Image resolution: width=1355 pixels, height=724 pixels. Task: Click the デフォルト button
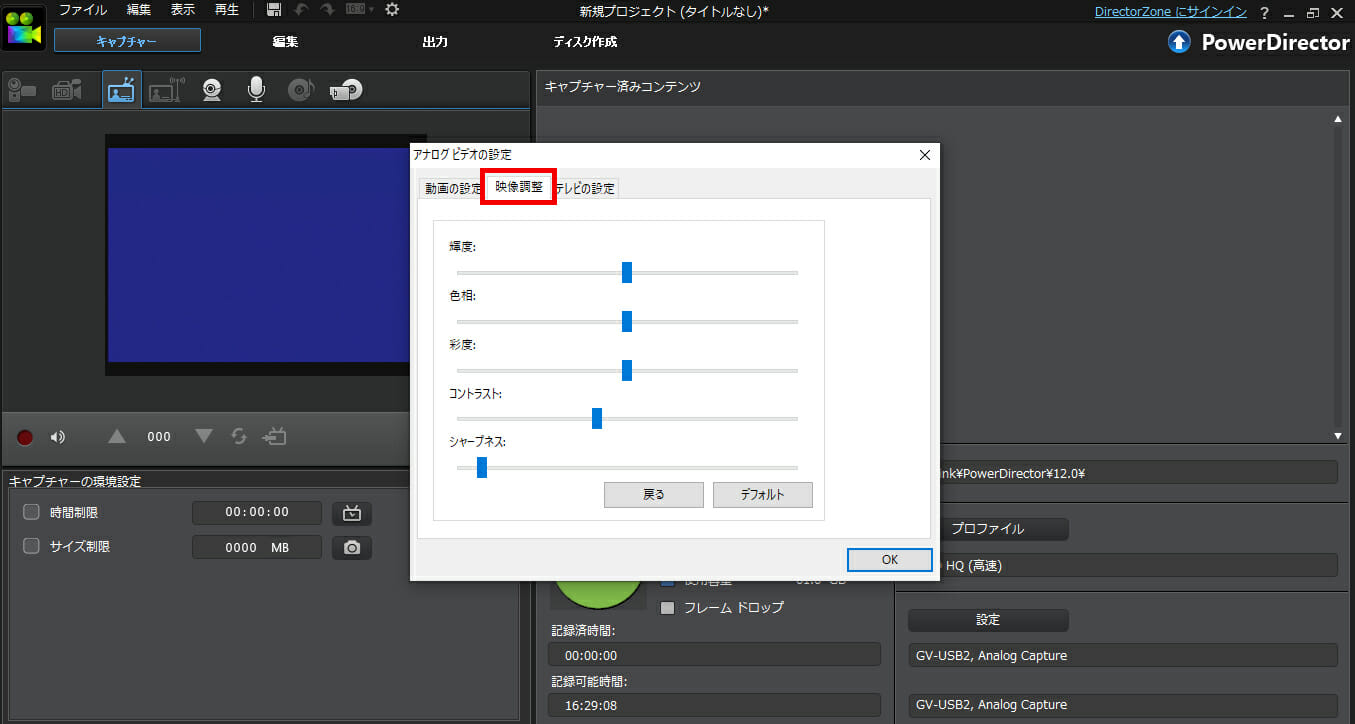click(763, 495)
